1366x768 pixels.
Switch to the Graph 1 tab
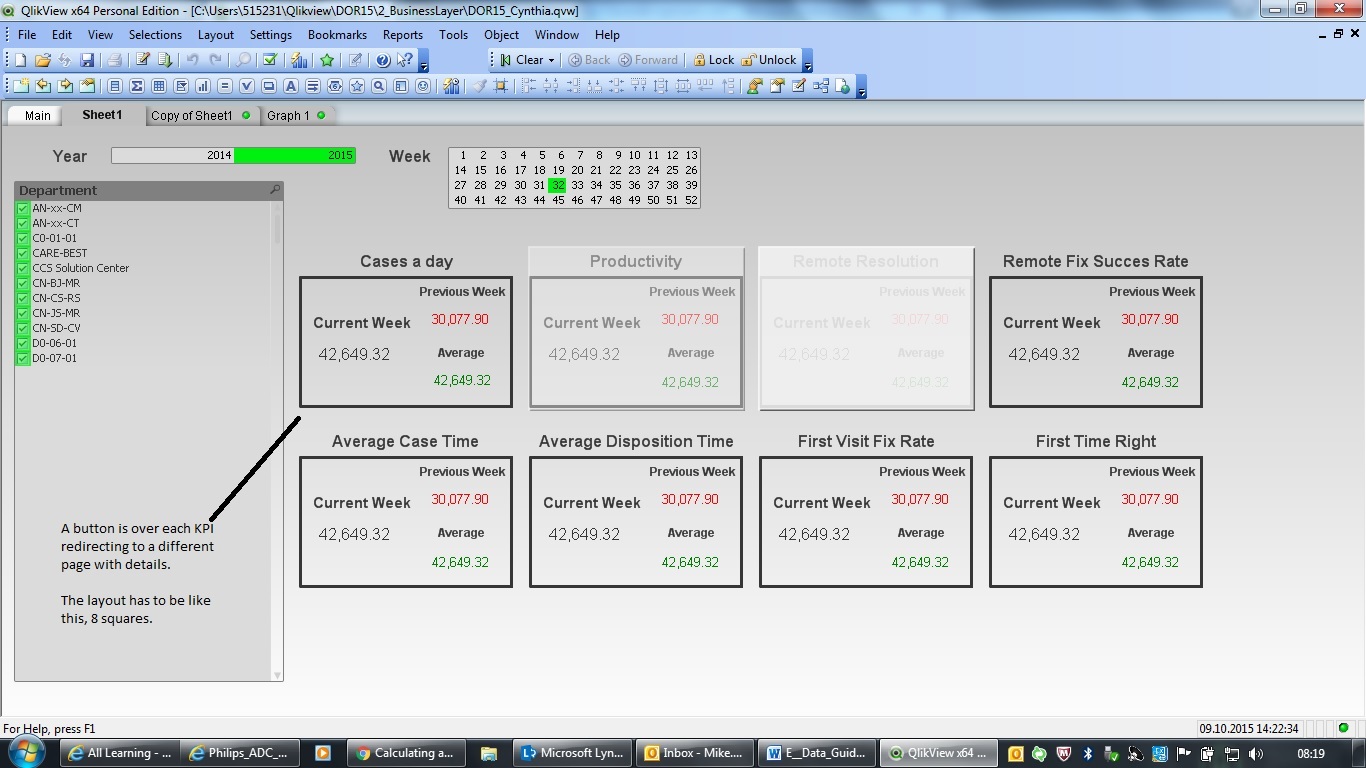coord(288,115)
